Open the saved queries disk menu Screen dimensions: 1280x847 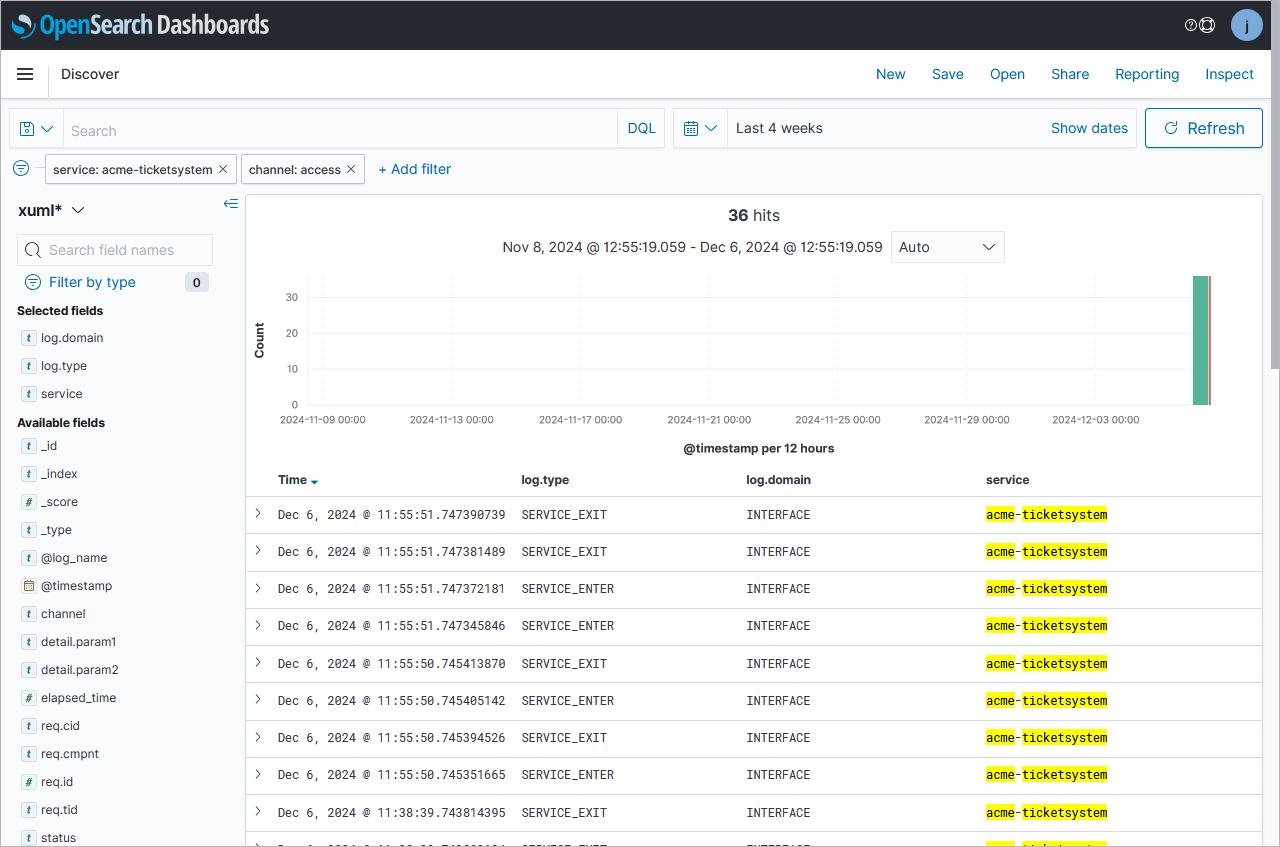click(x=36, y=129)
